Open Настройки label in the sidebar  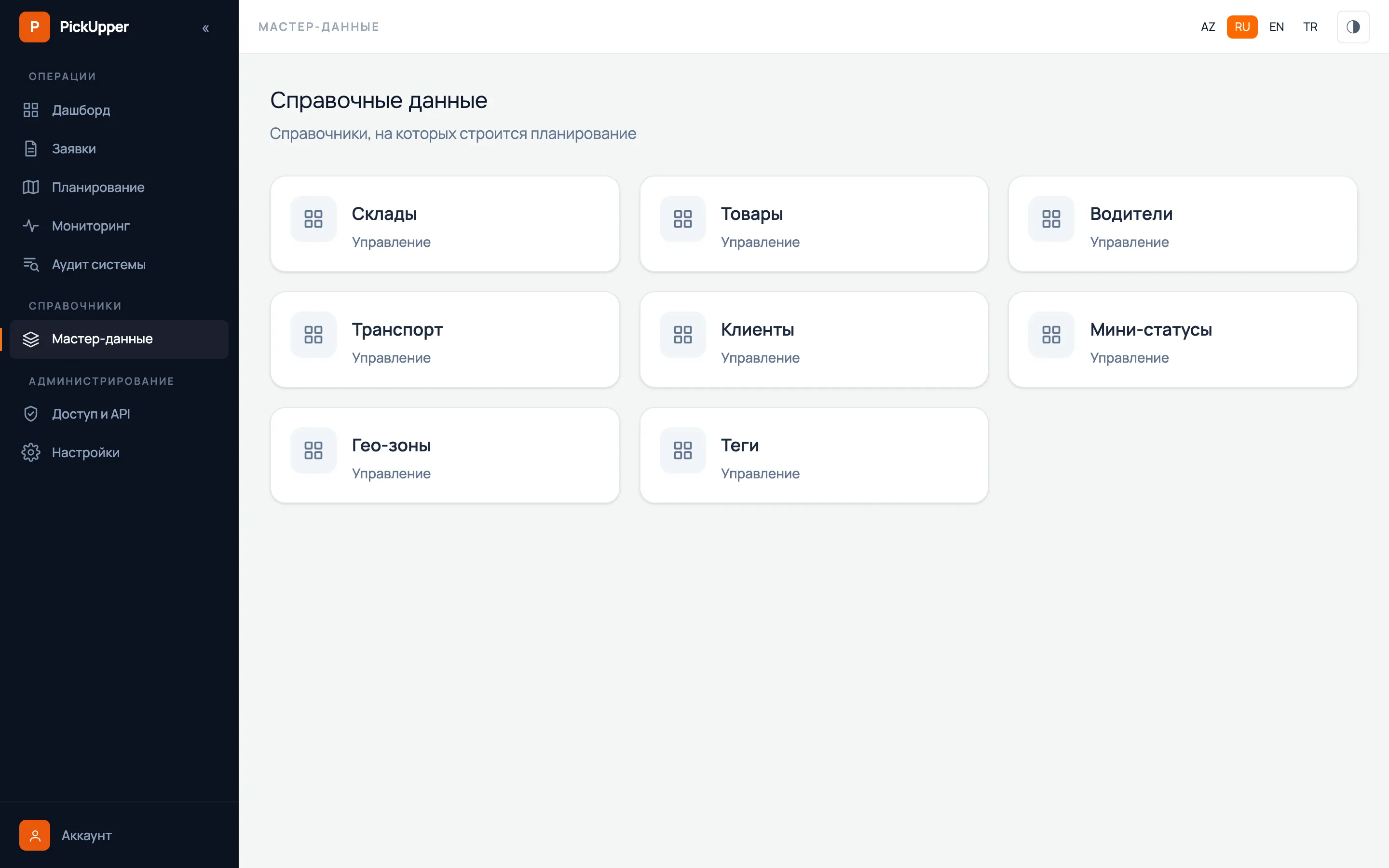pyautogui.click(x=86, y=452)
